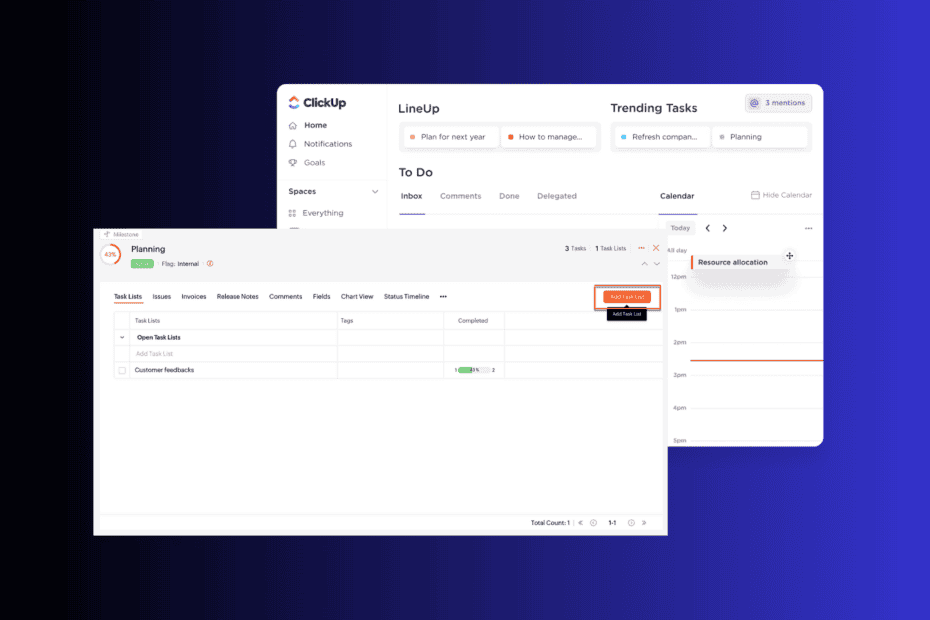
Task: Open the Home icon in the sidebar
Action: click(x=292, y=125)
